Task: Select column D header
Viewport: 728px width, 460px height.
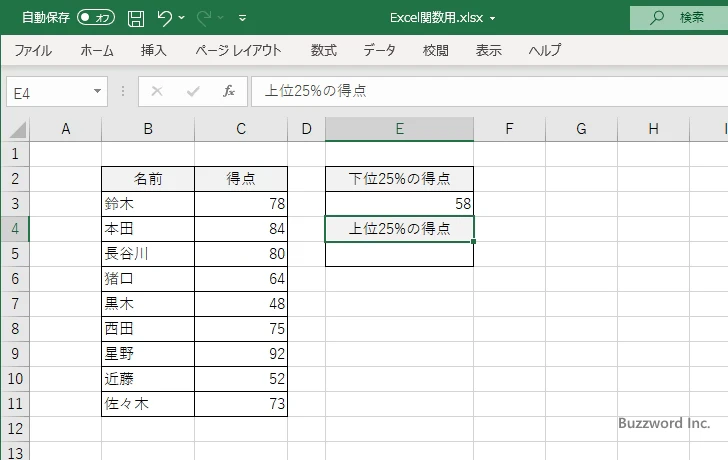Action: click(x=306, y=129)
